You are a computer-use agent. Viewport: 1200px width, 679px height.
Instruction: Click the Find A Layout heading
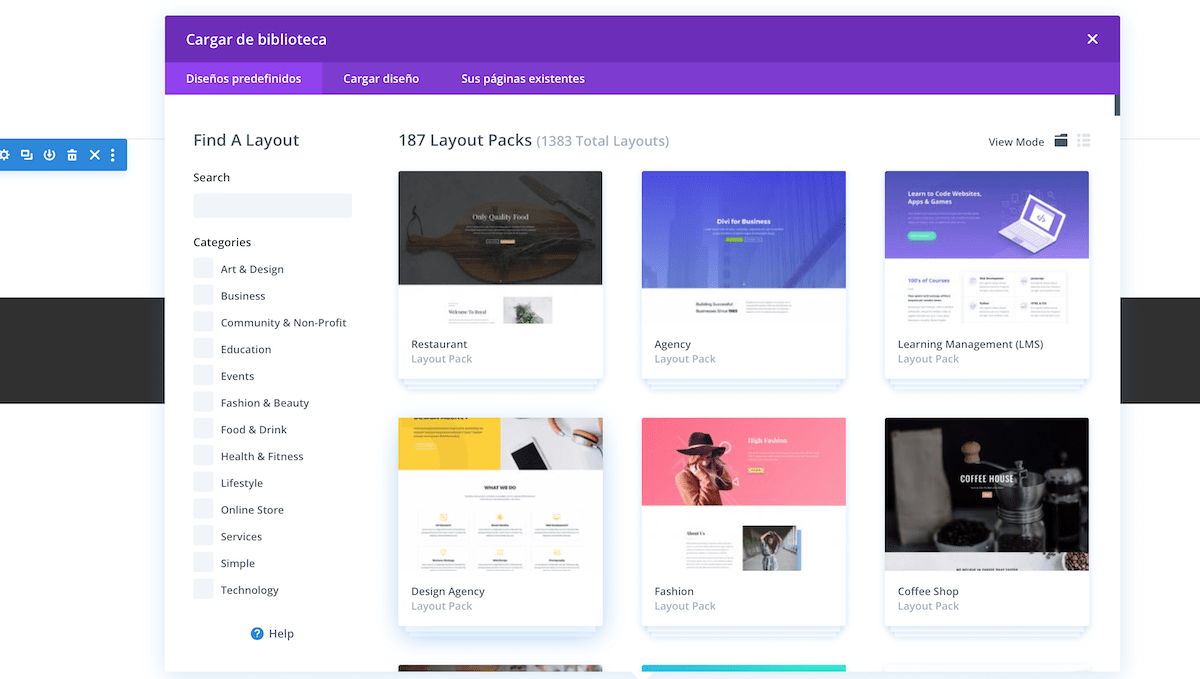[246, 141]
